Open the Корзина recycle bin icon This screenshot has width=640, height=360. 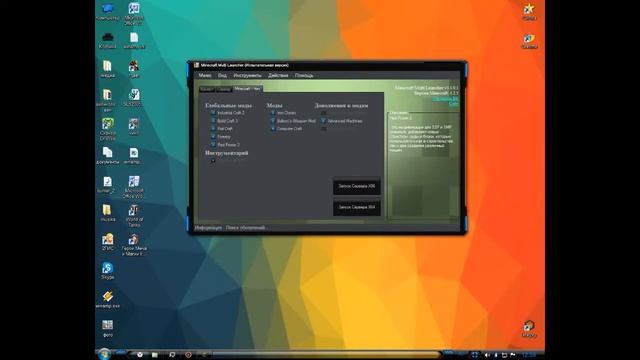coord(107,40)
